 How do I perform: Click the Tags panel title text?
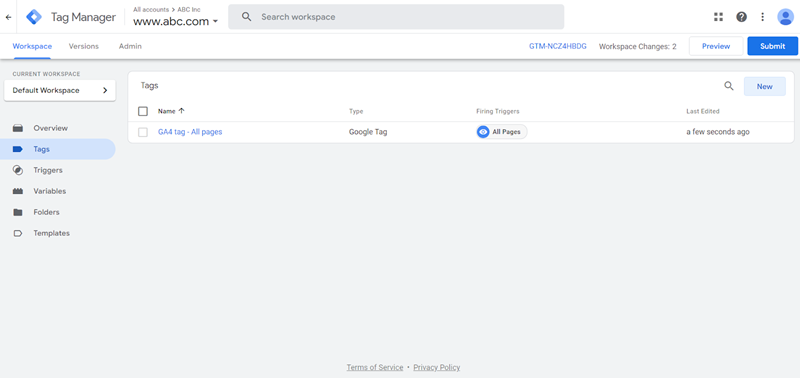[149, 86]
